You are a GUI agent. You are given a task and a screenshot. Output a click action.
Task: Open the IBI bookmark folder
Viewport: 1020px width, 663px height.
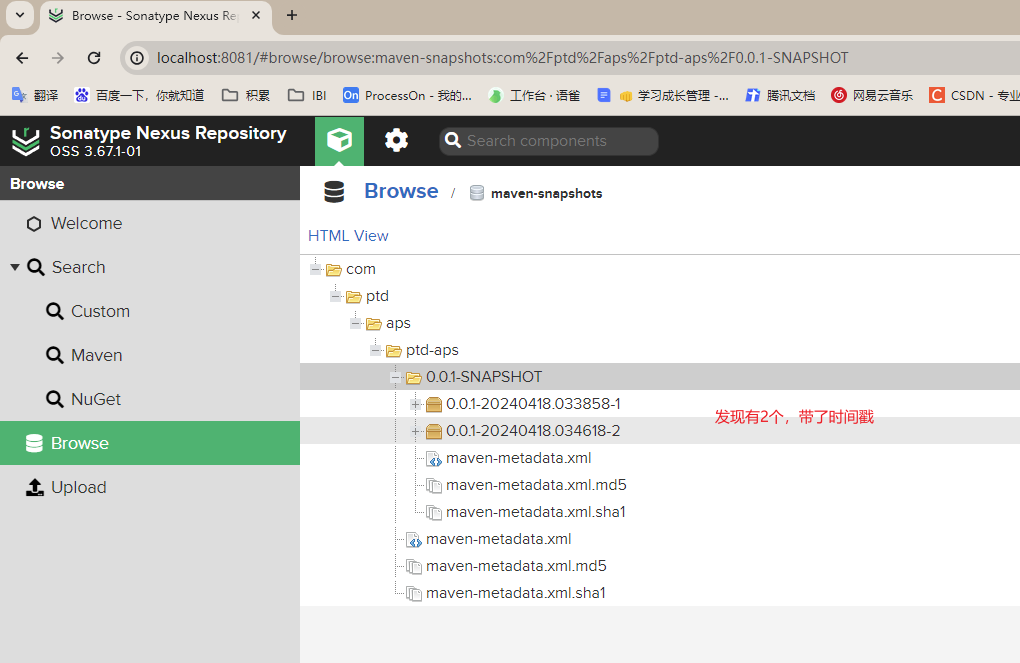click(x=307, y=96)
